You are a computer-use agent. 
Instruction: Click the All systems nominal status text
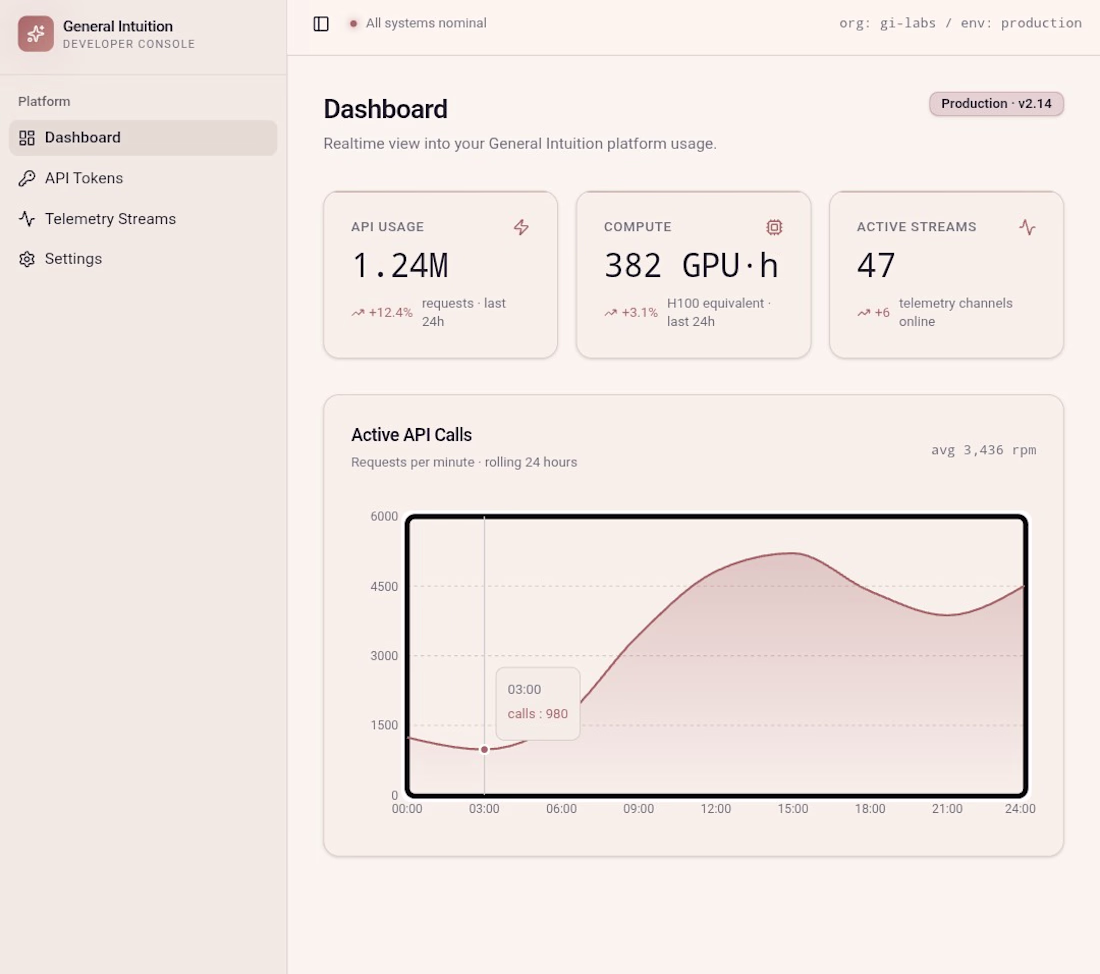click(426, 23)
